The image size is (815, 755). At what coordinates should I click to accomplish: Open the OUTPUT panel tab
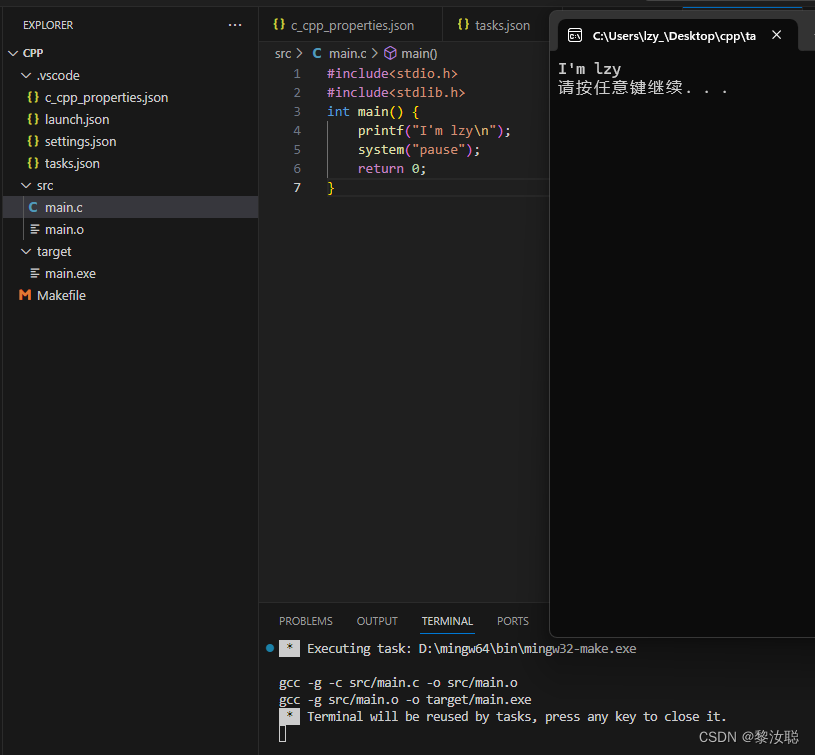[377, 621]
